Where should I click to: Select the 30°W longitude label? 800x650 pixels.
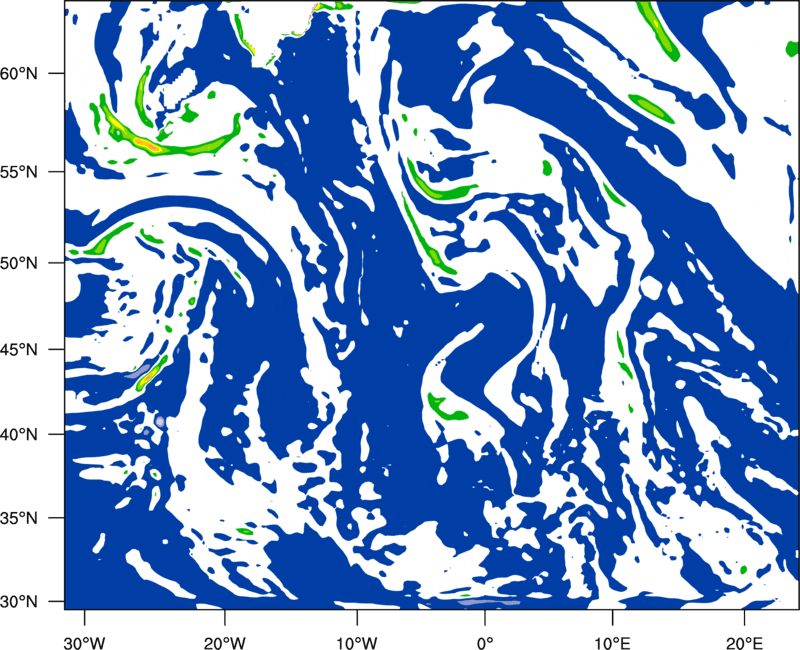84,643
